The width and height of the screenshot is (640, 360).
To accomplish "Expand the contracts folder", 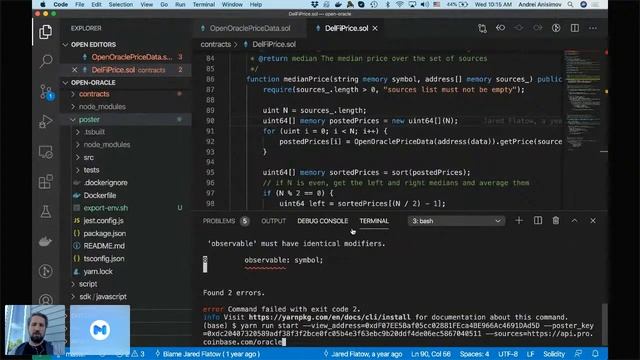I will click(x=94, y=94).
